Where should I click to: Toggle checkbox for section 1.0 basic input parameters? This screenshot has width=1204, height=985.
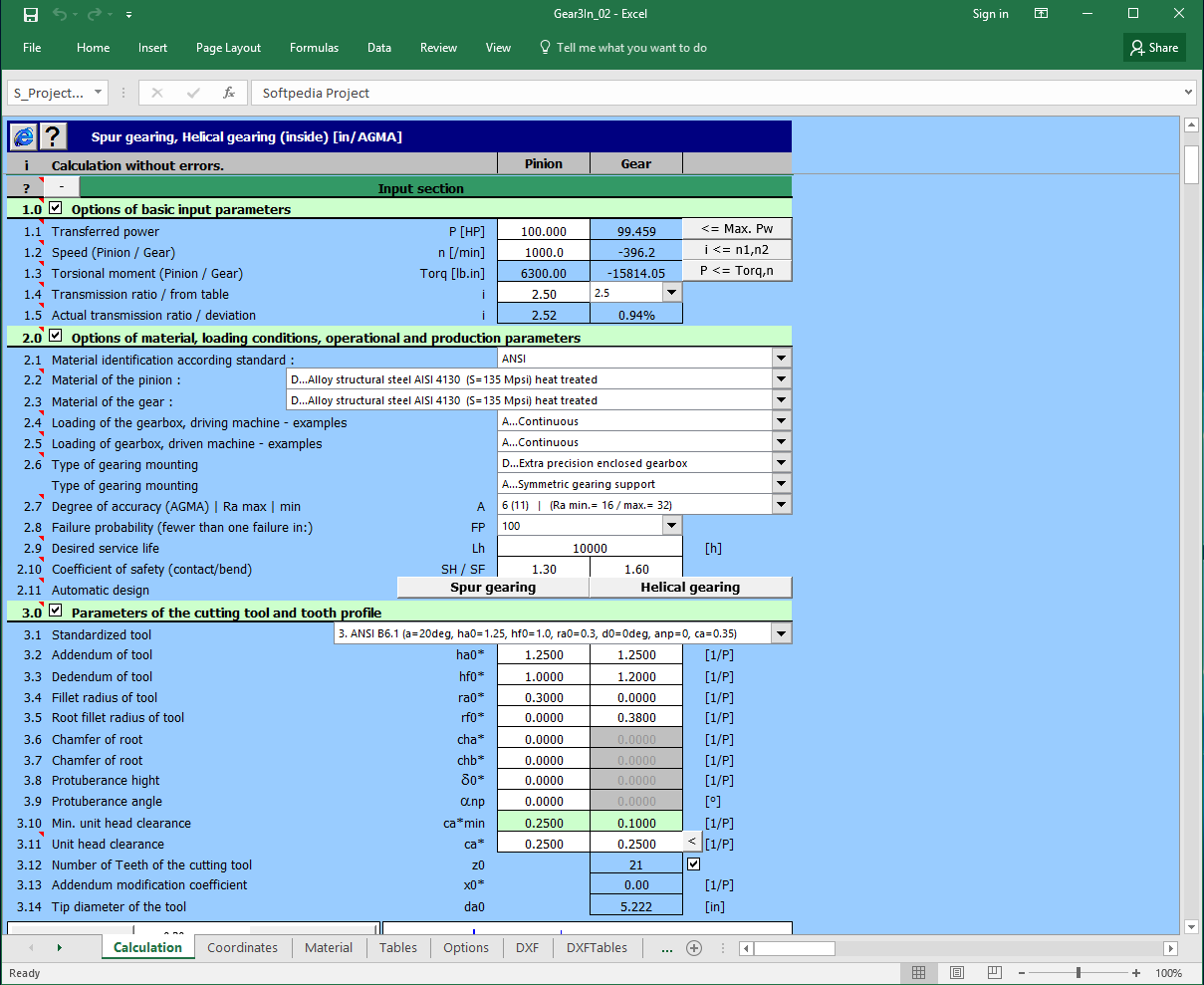(56, 209)
